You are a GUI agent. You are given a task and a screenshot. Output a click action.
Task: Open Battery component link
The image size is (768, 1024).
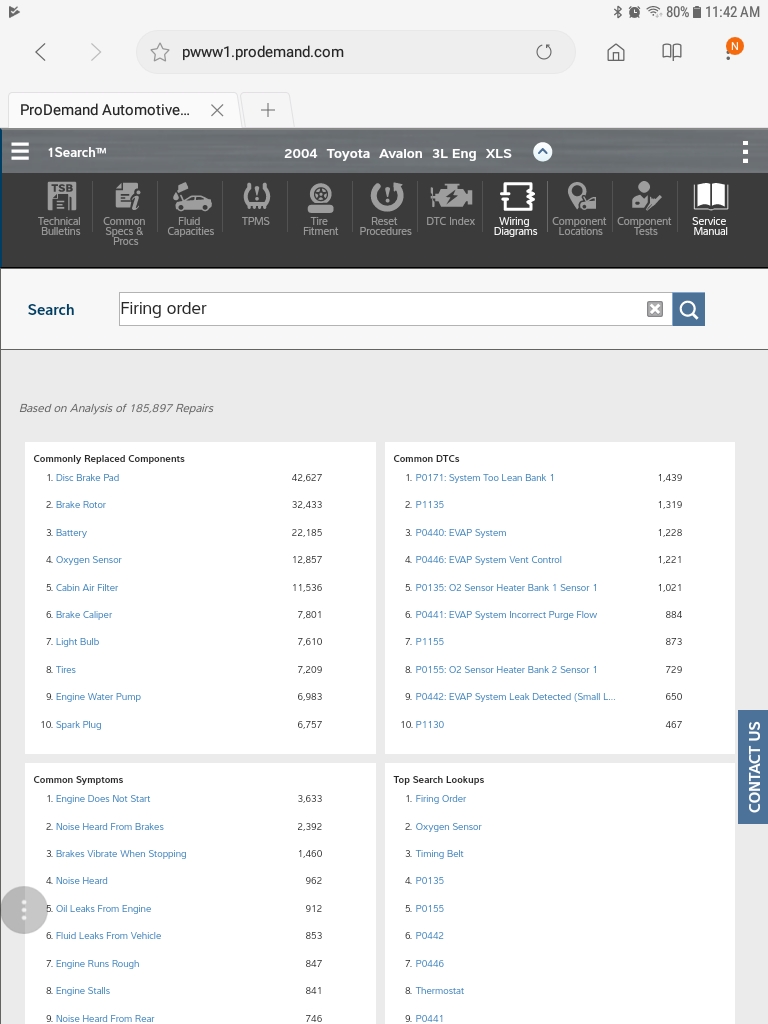[71, 533]
